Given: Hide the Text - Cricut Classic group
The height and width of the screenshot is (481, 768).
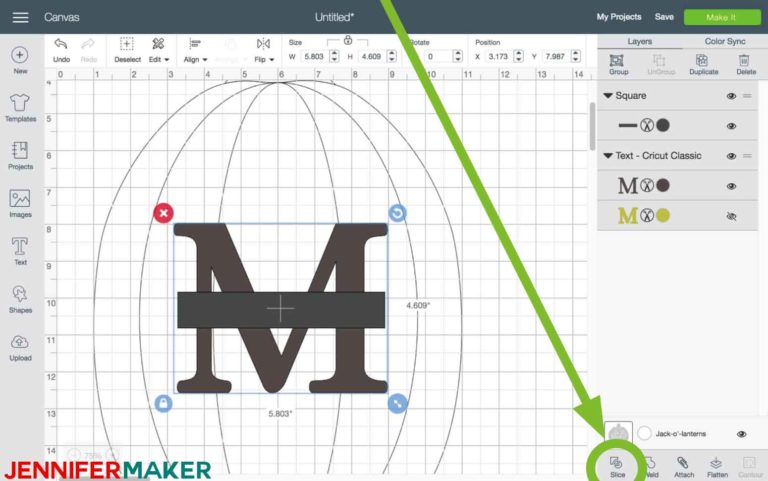Looking at the screenshot, I should (731, 156).
